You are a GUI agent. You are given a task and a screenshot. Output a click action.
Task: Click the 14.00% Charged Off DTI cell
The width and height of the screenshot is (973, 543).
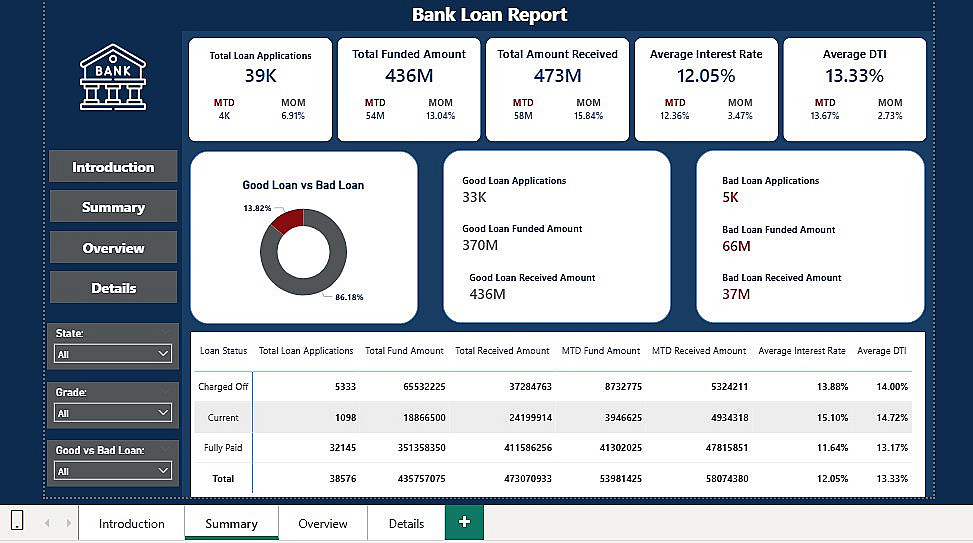(892, 387)
